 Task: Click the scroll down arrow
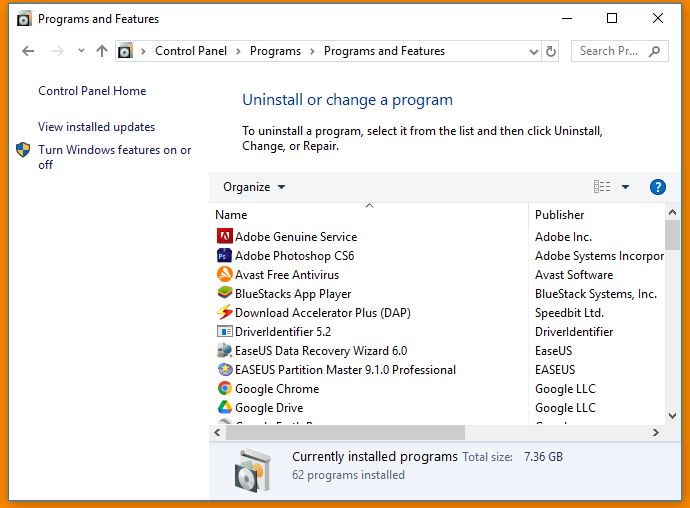(672, 415)
